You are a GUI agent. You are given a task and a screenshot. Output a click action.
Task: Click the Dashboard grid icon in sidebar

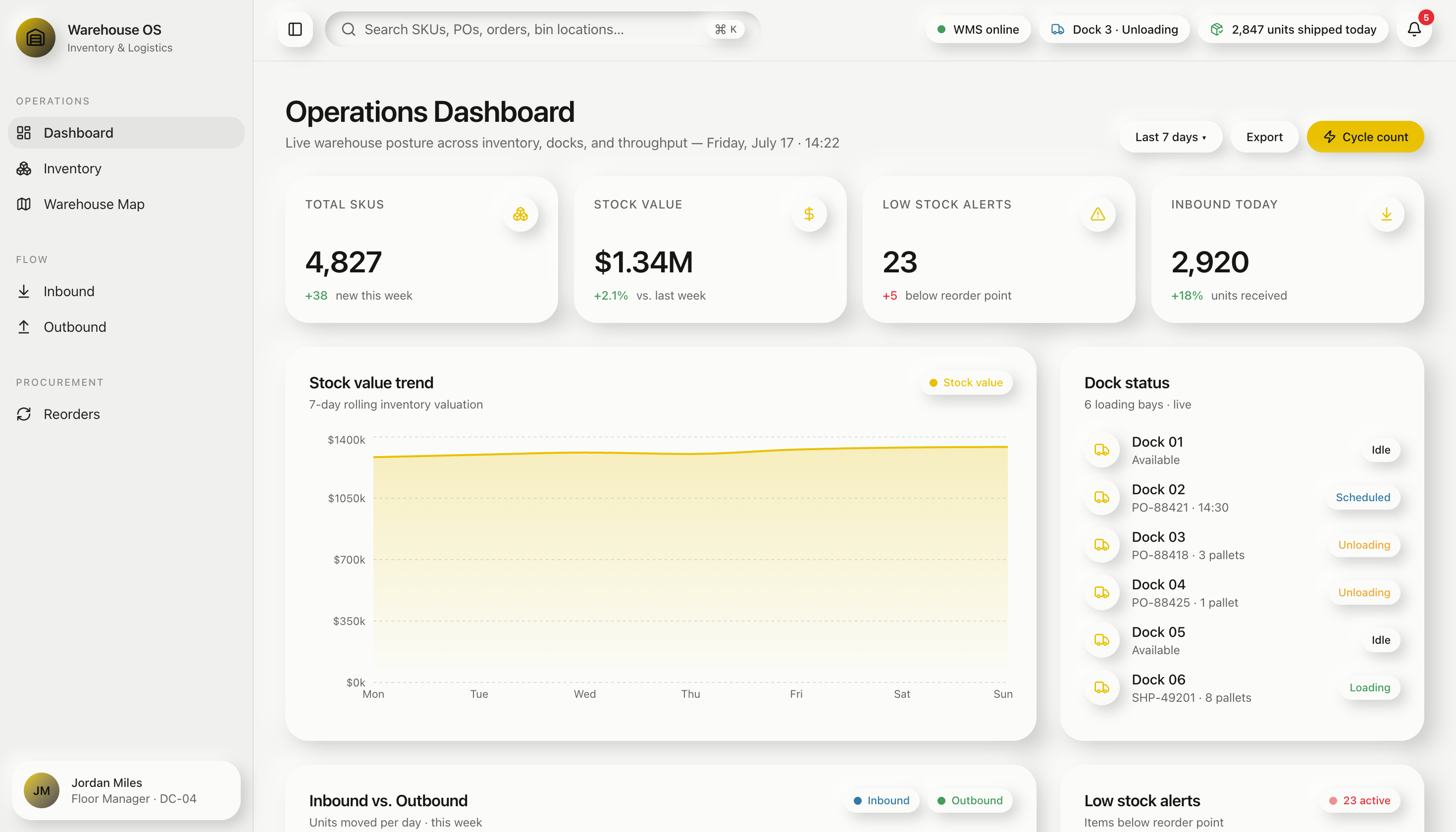coord(23,133)
